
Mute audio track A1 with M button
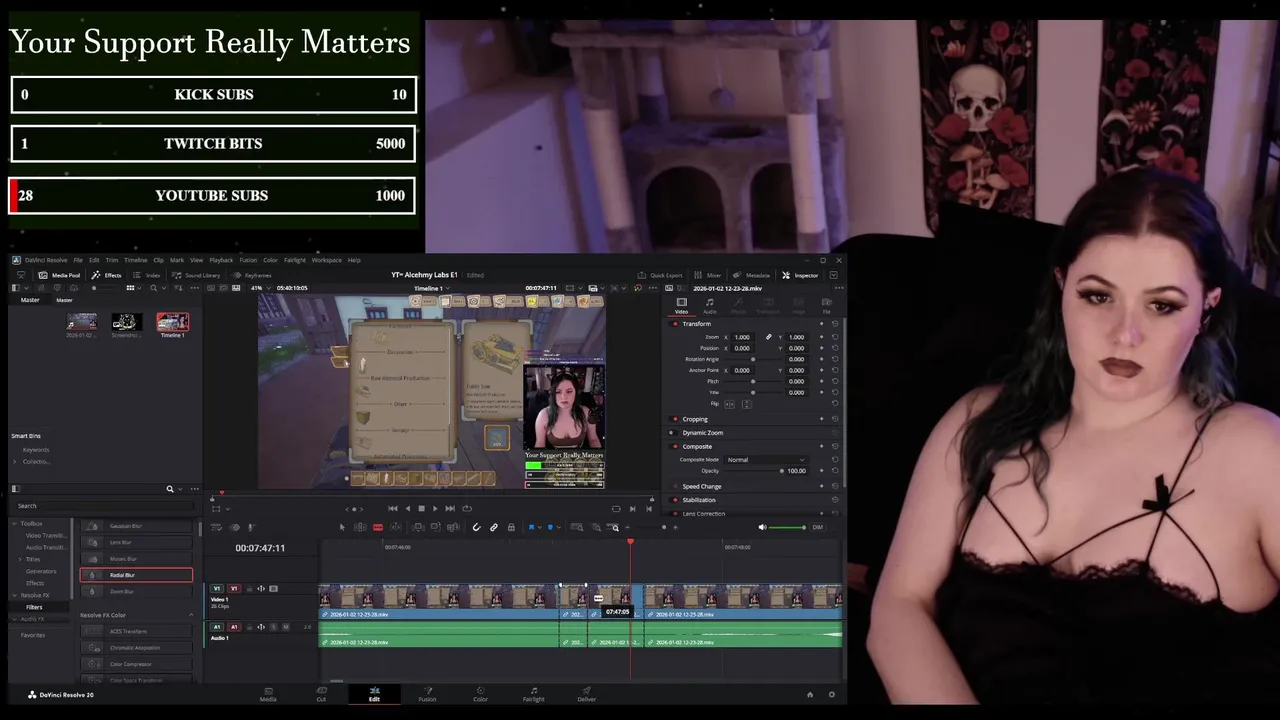286,627
